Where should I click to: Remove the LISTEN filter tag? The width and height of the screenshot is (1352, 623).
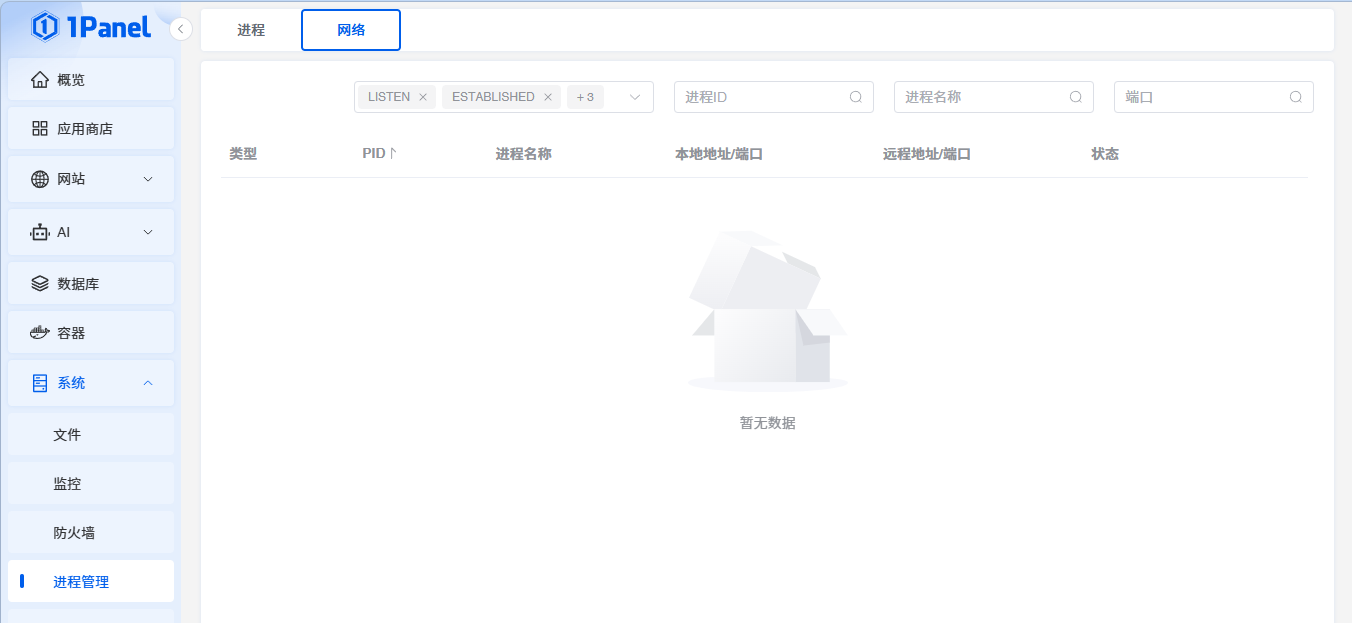(423, 97)
